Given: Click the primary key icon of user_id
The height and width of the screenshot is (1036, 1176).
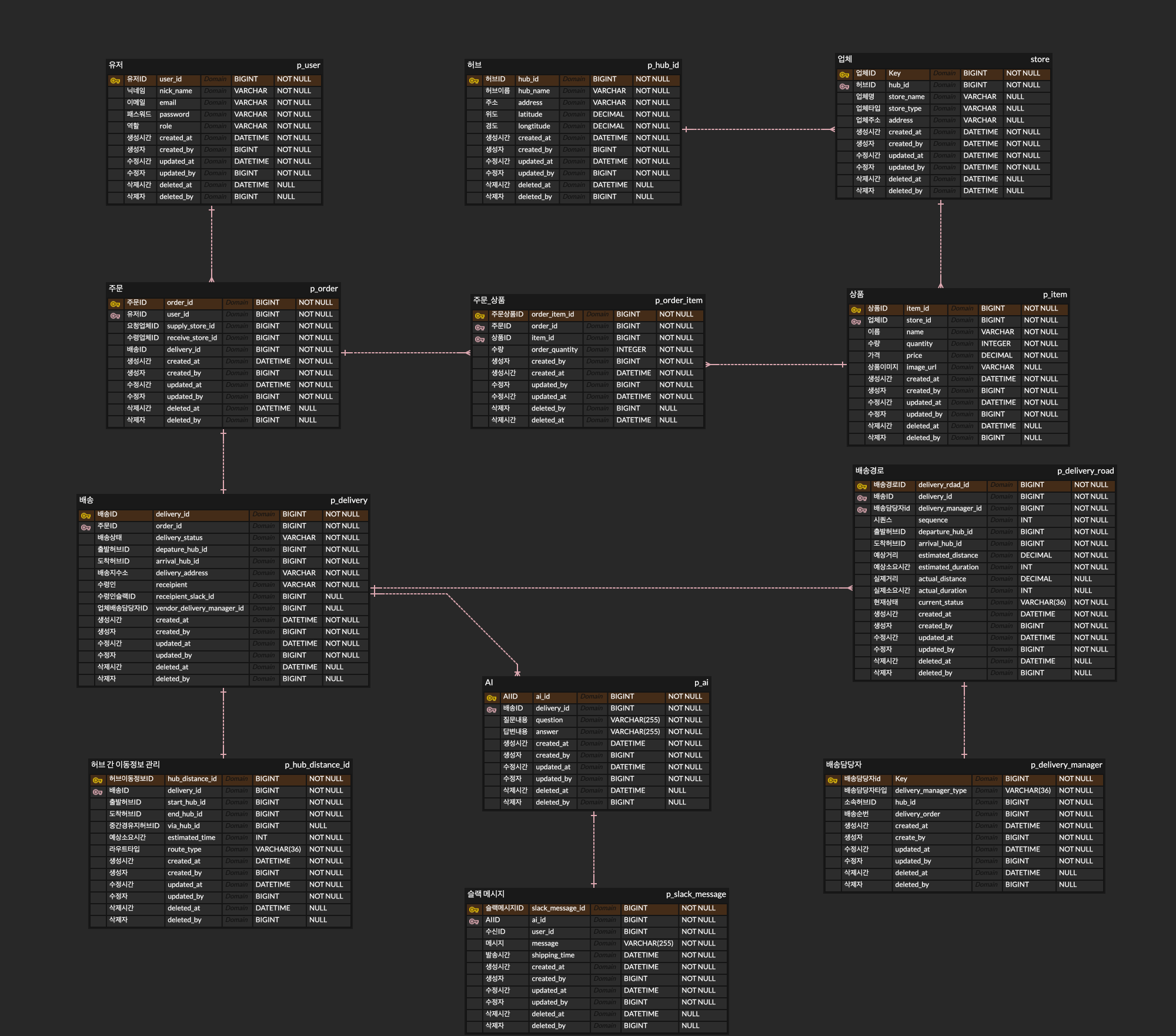Looking at the screenshot, I should tap(115, 80).
